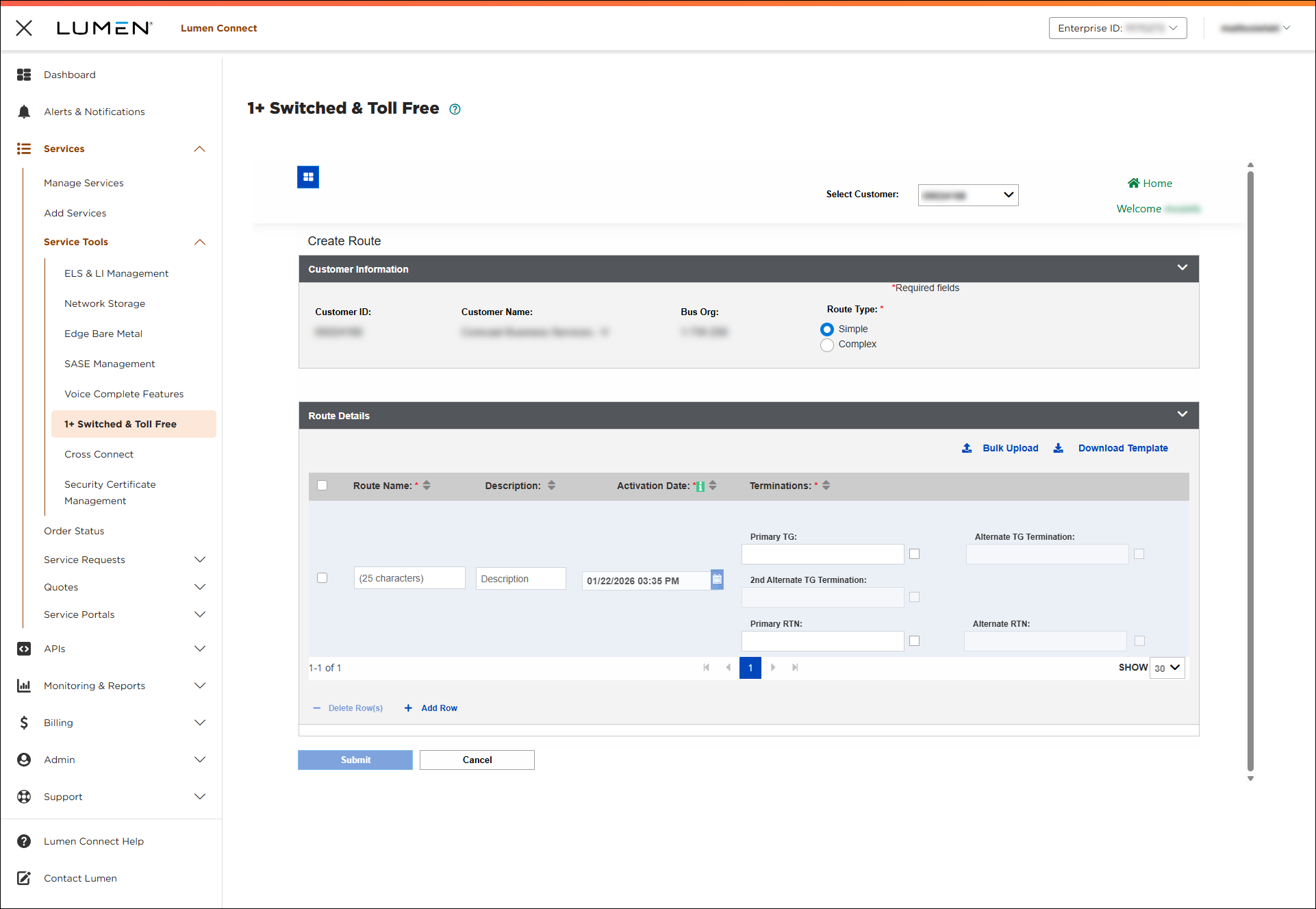Open Manage Services

84,183
